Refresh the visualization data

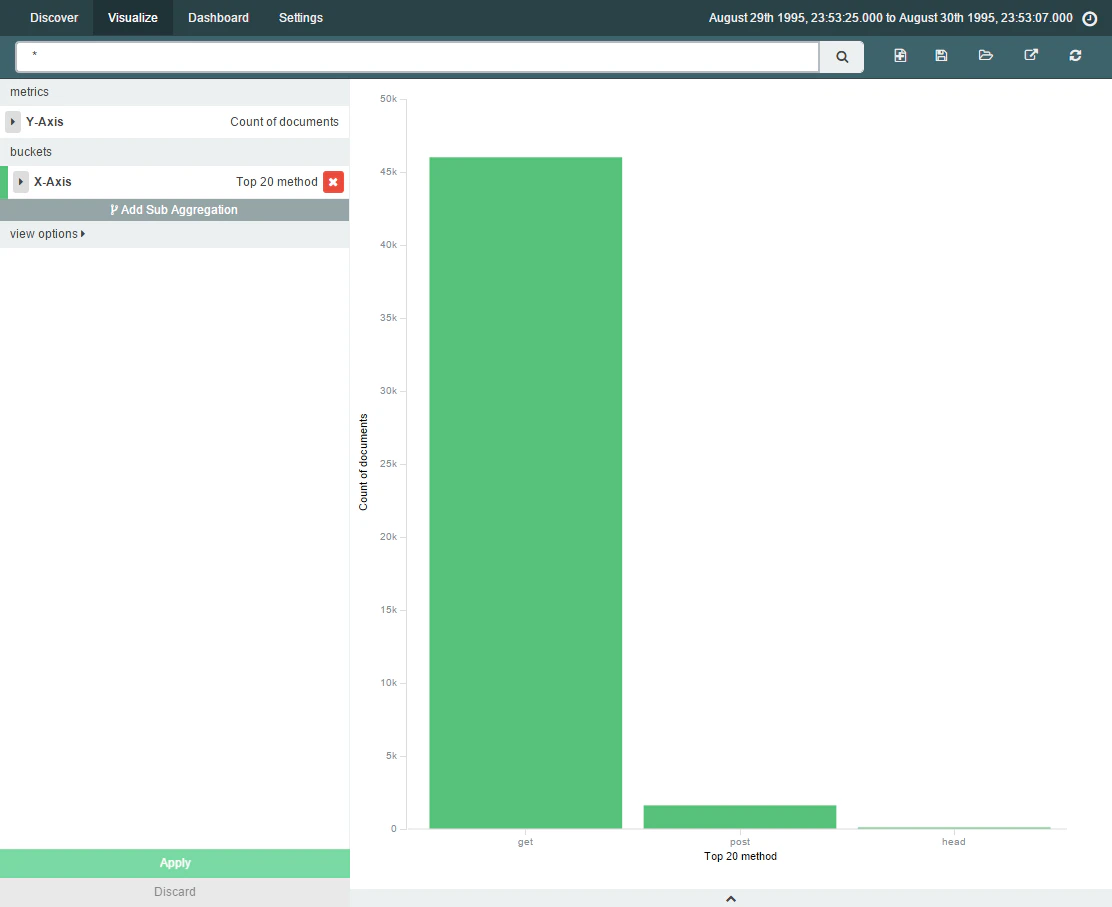point(1075,55)
